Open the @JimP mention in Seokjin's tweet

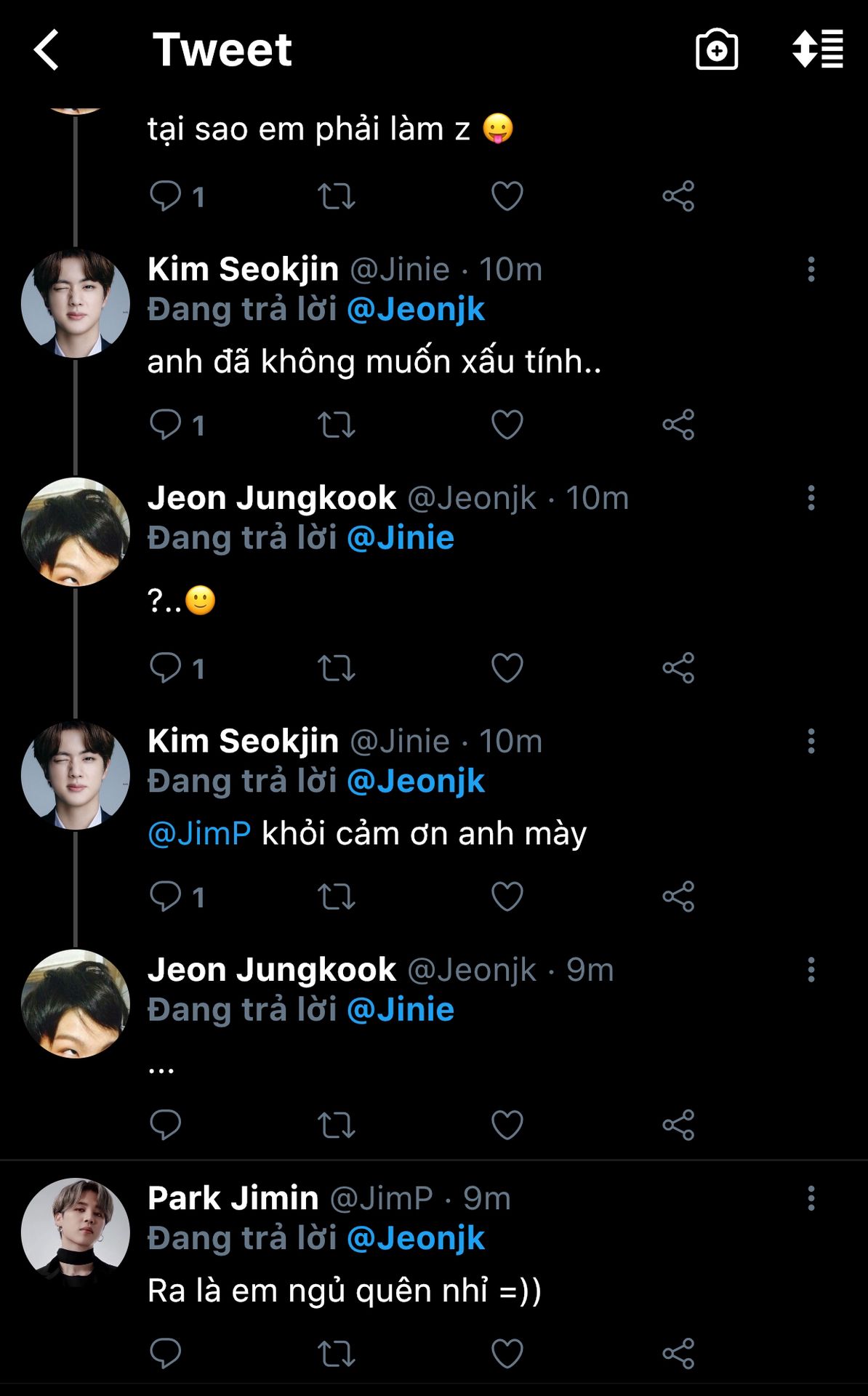[199, 833]
